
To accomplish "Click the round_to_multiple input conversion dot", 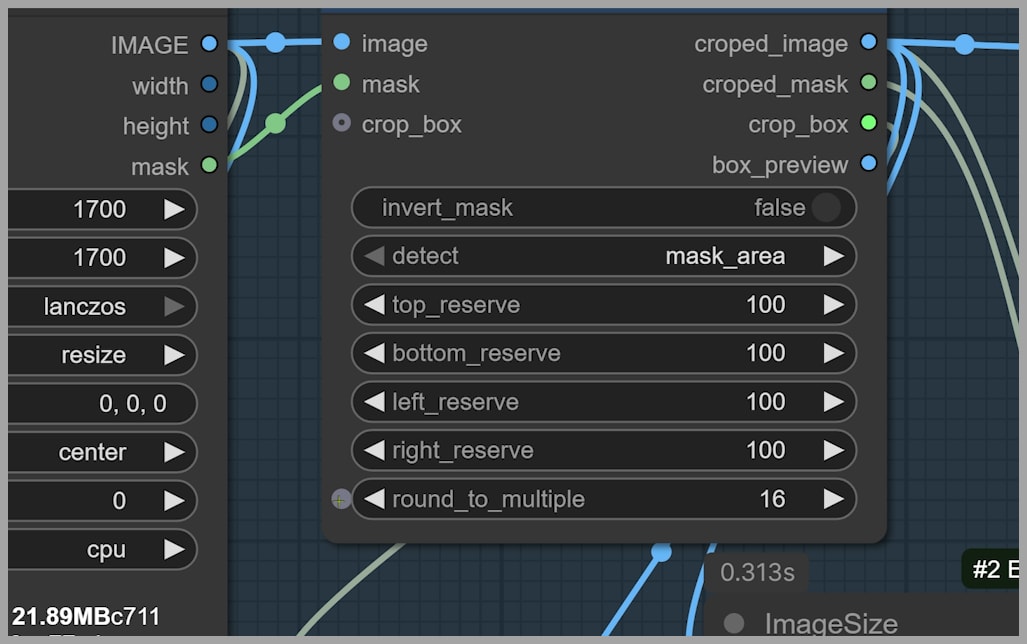I will (341, 499).
